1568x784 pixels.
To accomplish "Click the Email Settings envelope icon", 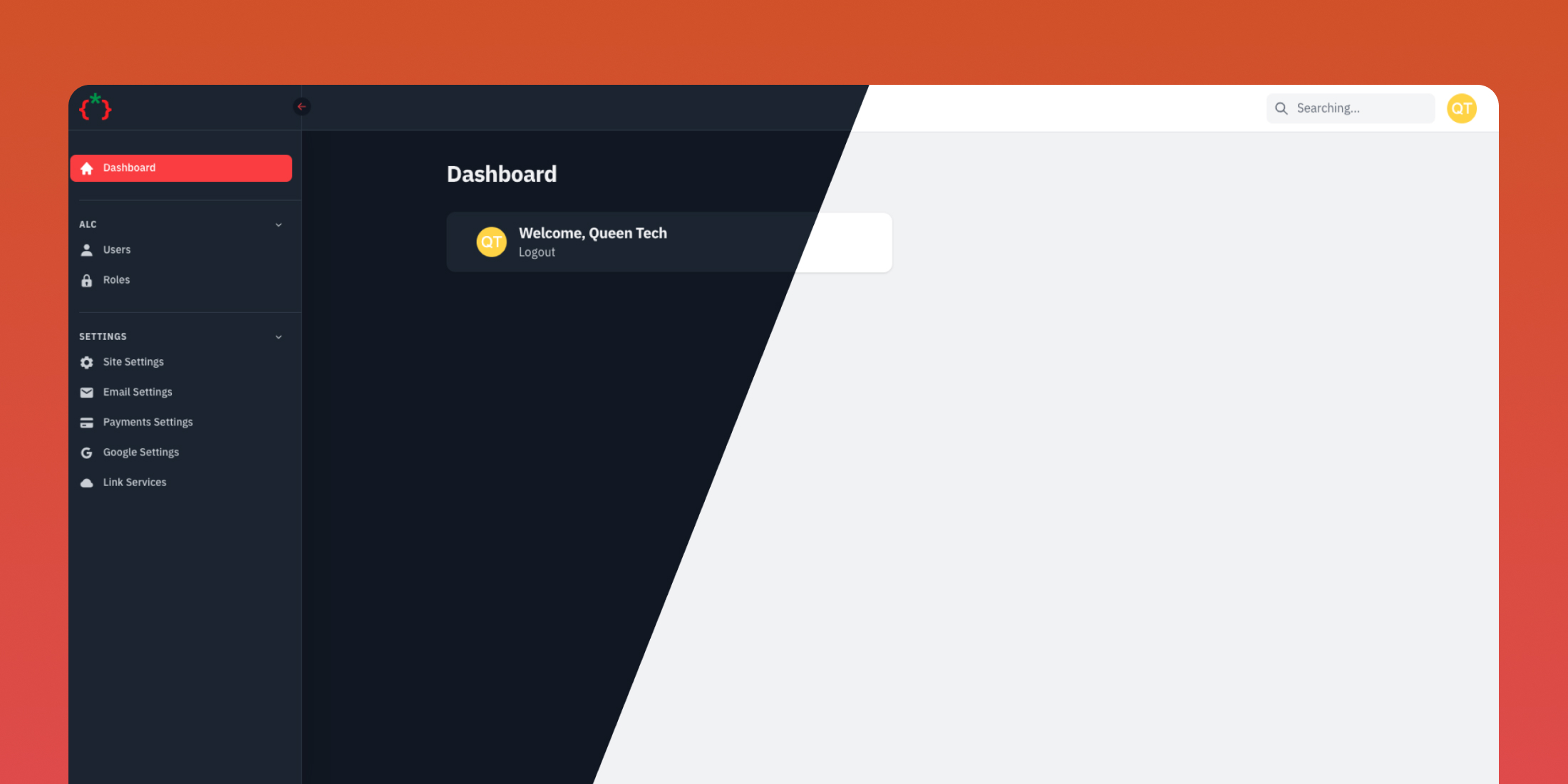I will [87, 391].
